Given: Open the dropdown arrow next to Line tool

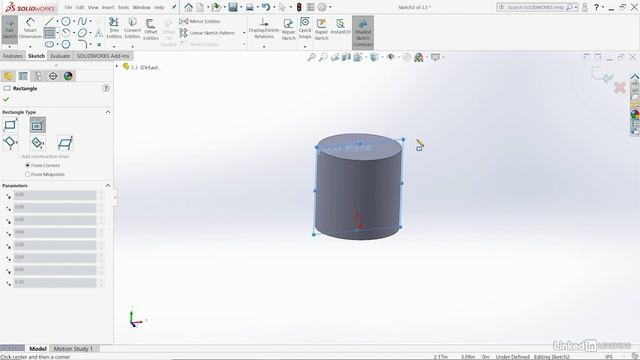Looking at the screenshot, I should tap(57, 21).
